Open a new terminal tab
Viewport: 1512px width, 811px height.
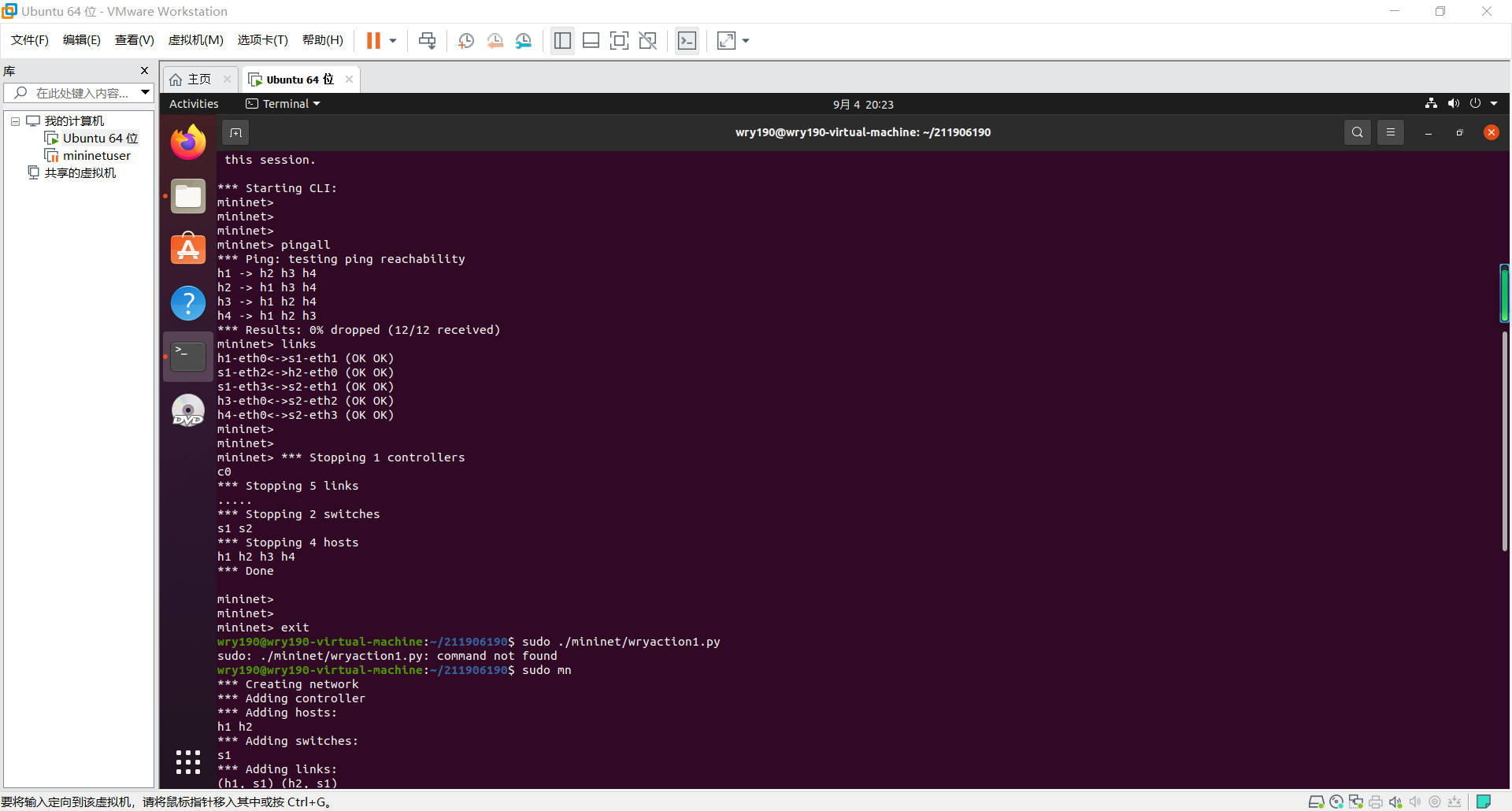point(235,132)
